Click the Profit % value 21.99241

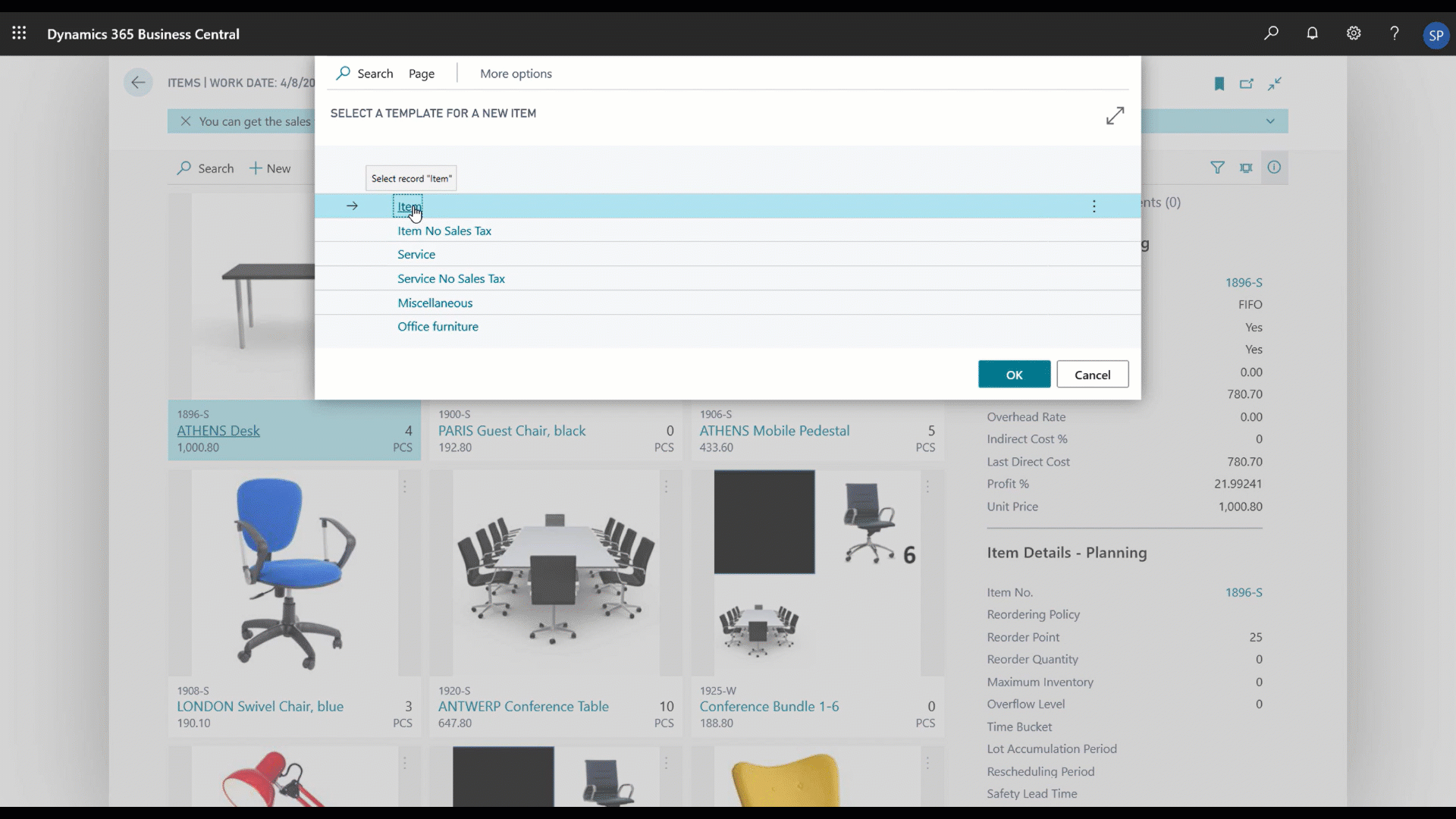1238,484
